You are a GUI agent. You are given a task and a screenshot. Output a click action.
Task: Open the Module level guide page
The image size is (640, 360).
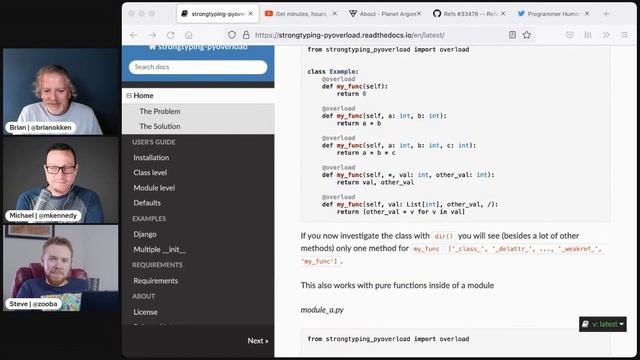(154, 188)
